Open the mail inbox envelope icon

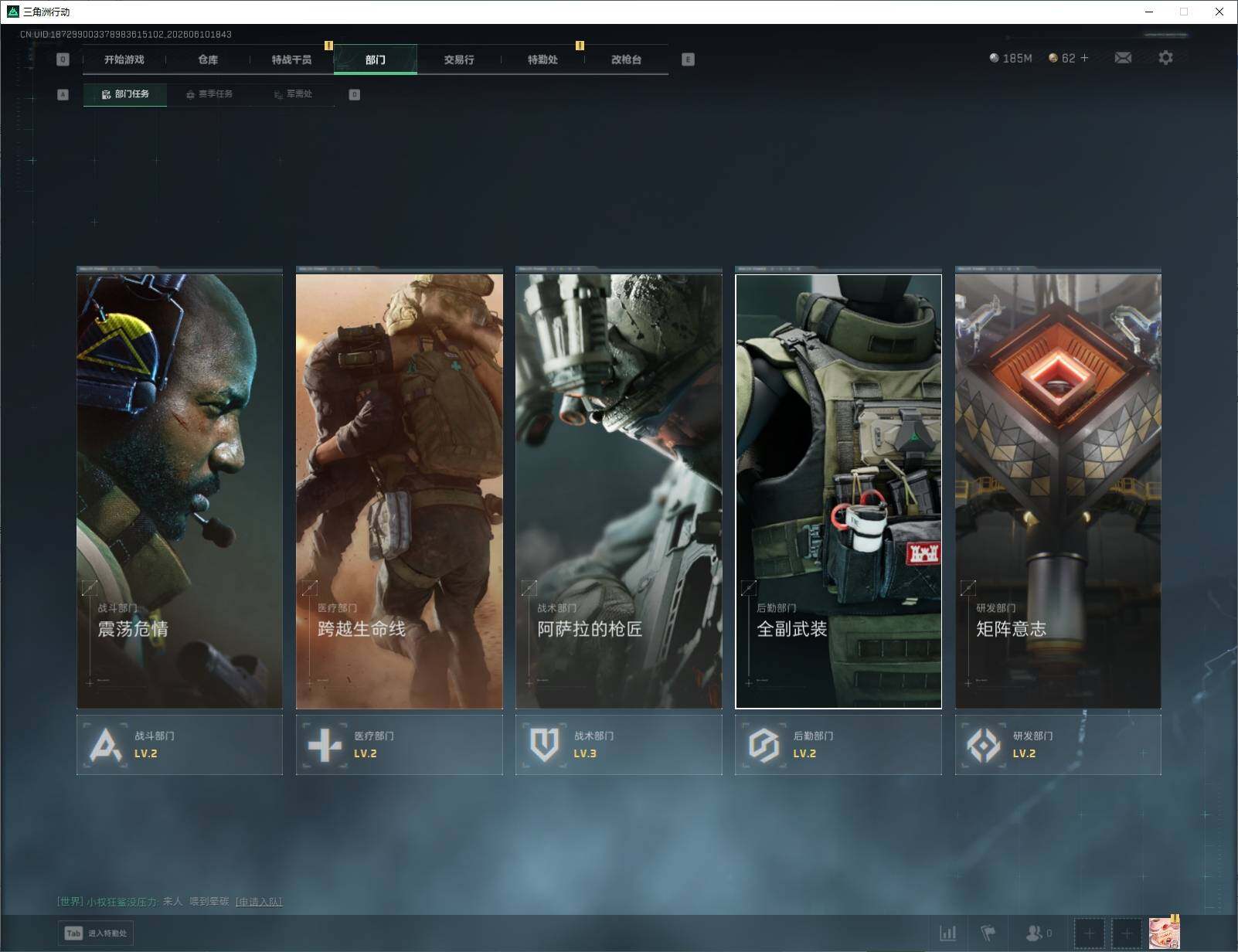(1123, 58)
